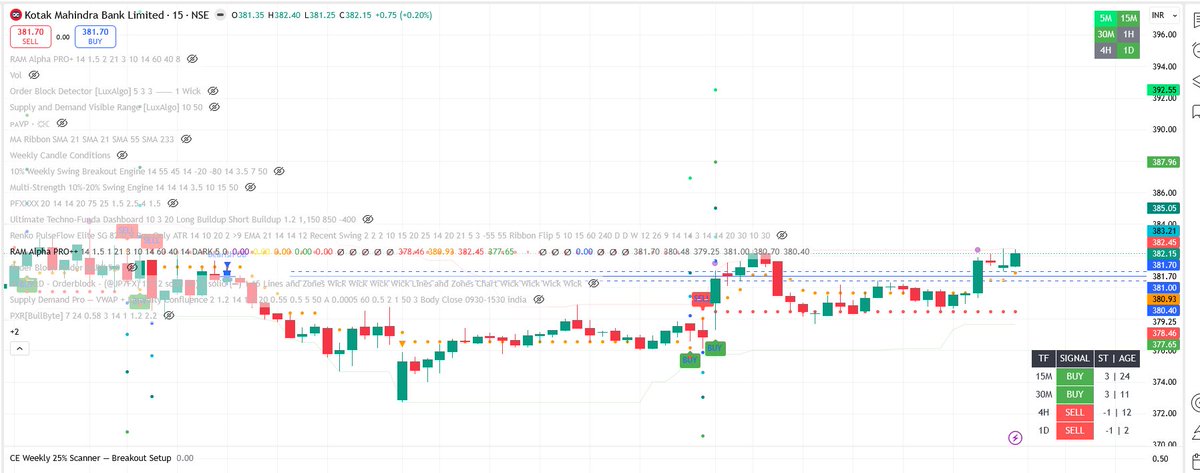Click the BUY signal in the 30M row

click(1074, 394)
